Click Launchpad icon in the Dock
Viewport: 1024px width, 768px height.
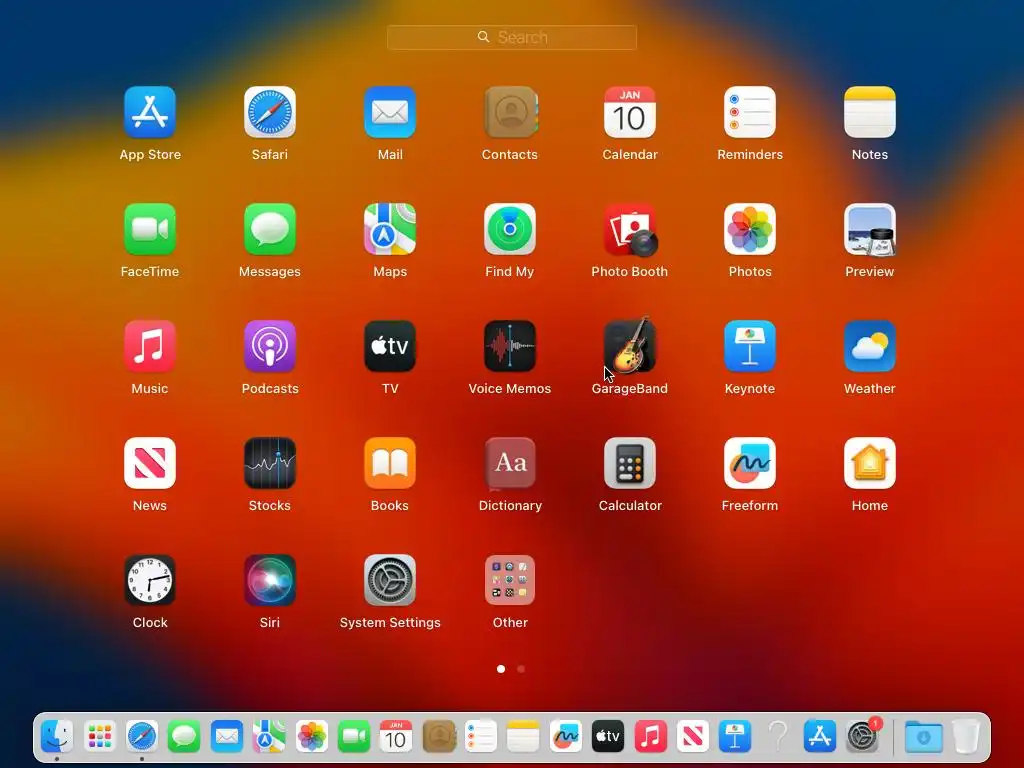(99, 737)
